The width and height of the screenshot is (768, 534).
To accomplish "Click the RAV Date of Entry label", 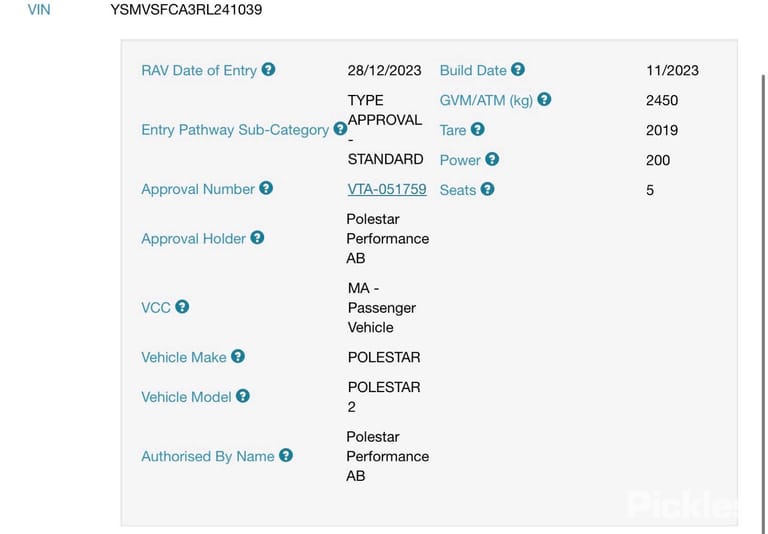I will [199, 71].
